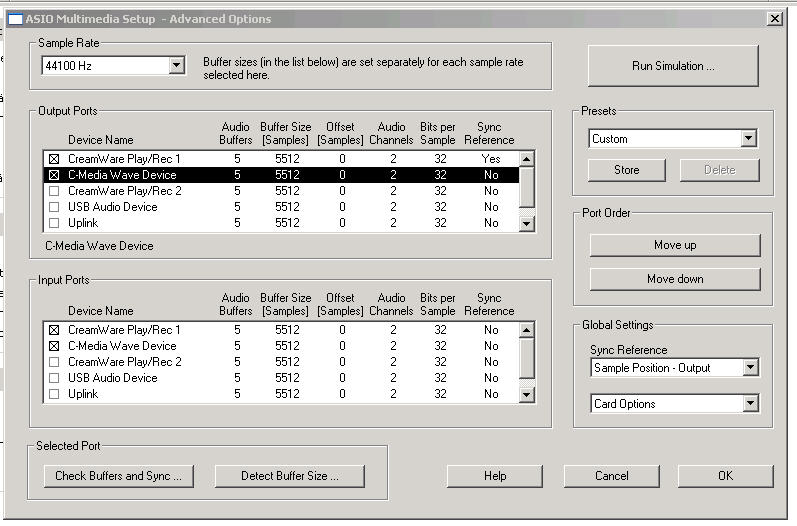The image size is (797, 526).
Task: Click Bits per Sample 32 in input Uplink row
Action: pyautogui.click(x=440, y=394)
